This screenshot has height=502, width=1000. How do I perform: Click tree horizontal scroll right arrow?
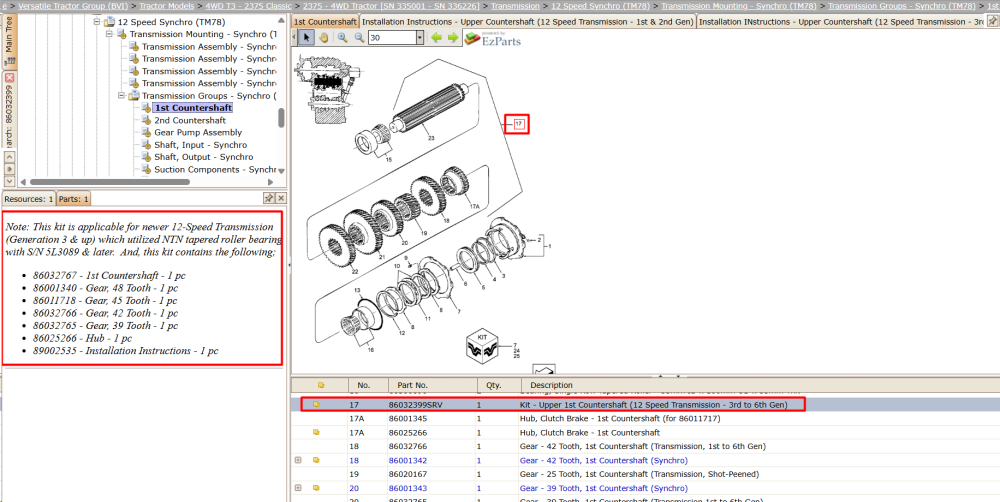pos(272,182)
